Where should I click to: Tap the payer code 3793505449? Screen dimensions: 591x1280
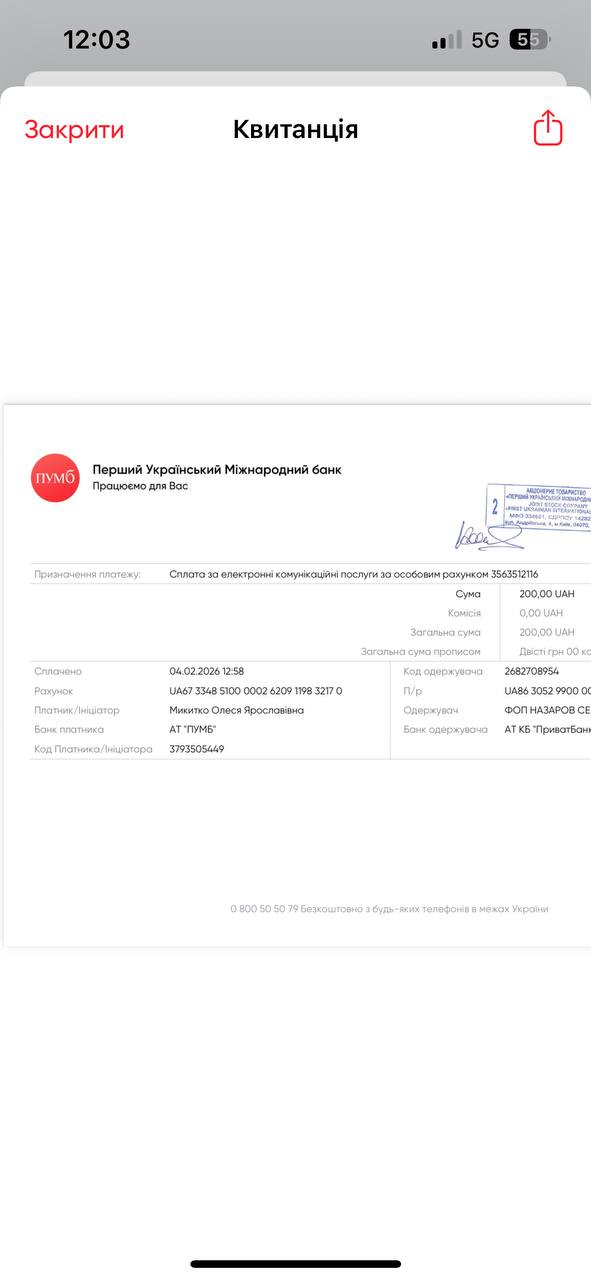coord(197,748)
